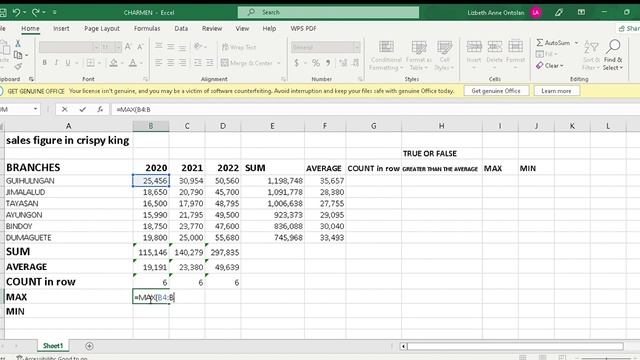Image resolution: width=640 pixels, height=360 pixels.
Task: Click the AutoSum sigma button
Action: [553, 43]
